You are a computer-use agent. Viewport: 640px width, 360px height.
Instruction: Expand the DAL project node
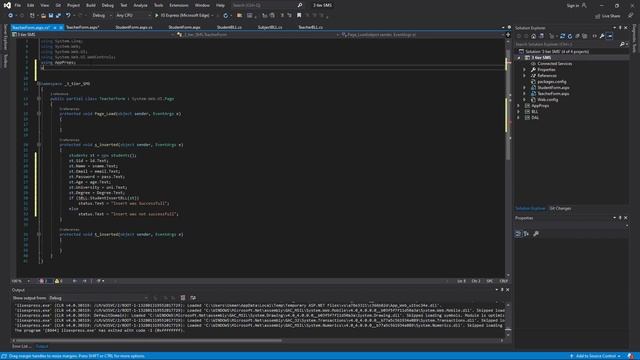(x=519, y=118)
